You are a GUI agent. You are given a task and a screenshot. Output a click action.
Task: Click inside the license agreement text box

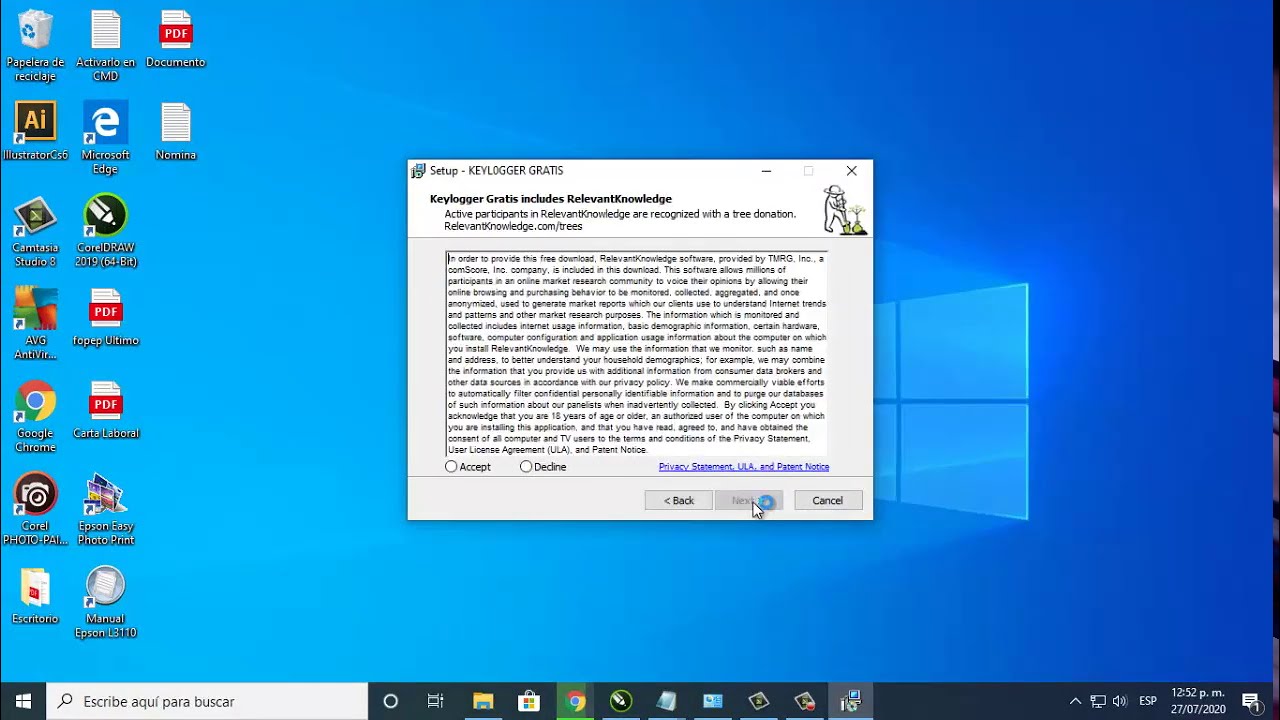pyautogui.click(x=637, y=354)
